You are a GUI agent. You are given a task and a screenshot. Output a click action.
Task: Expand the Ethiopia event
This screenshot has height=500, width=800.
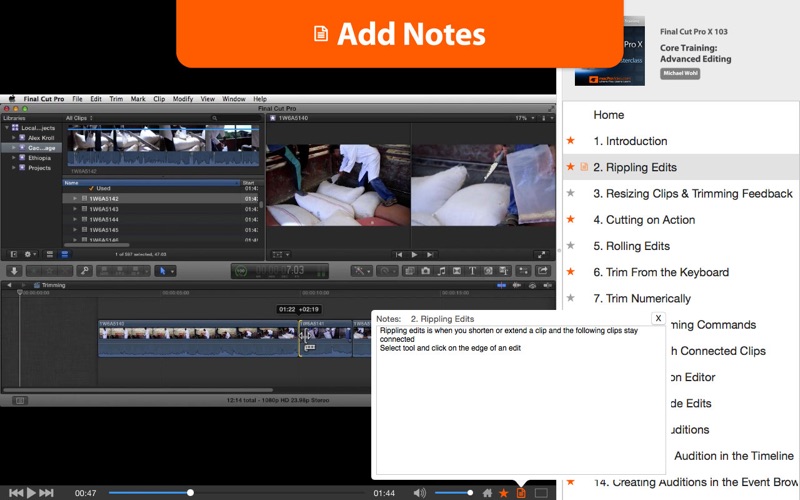point(14,158)
